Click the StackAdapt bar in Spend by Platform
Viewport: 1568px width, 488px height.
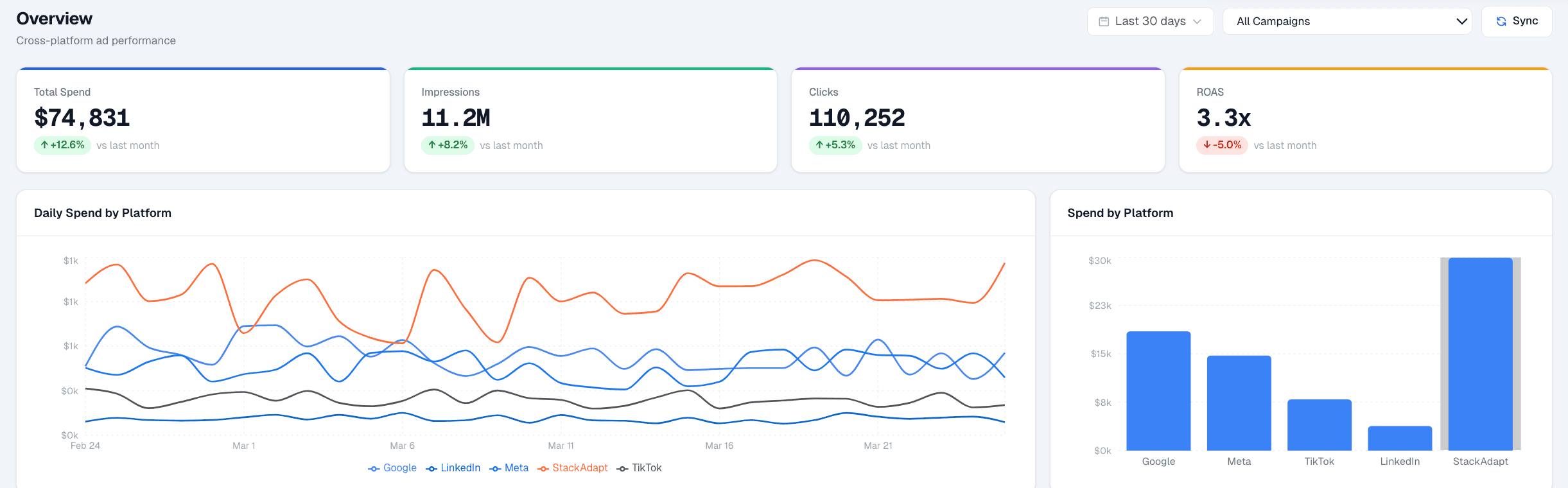[1480, 354]
